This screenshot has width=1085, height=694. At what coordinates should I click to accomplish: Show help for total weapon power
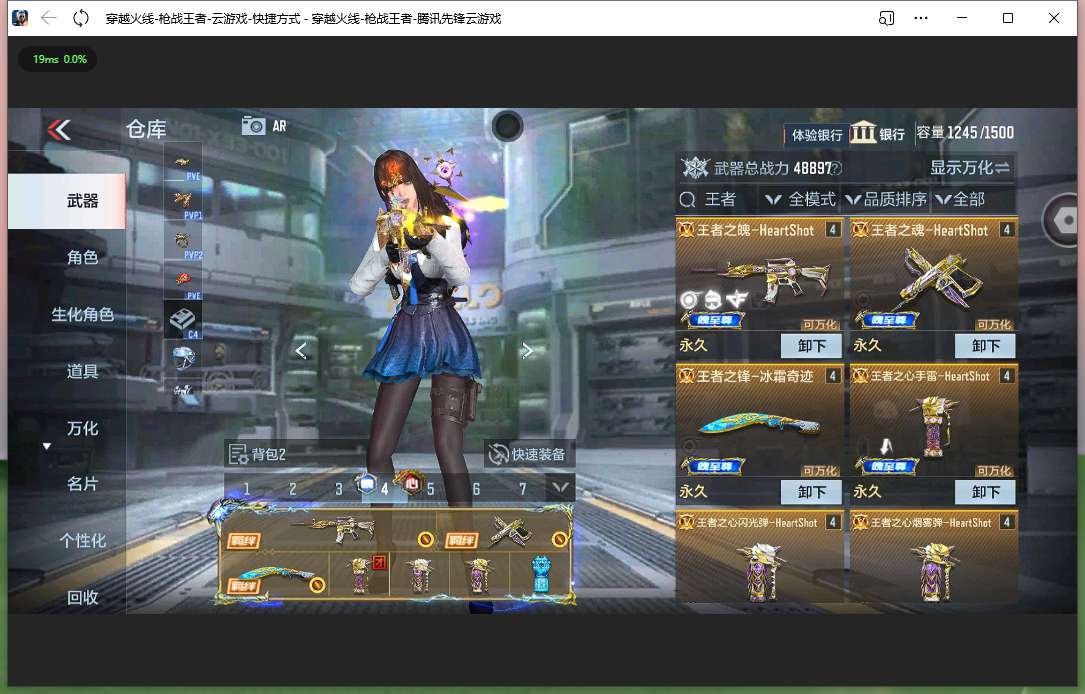[x=836, y=168]
